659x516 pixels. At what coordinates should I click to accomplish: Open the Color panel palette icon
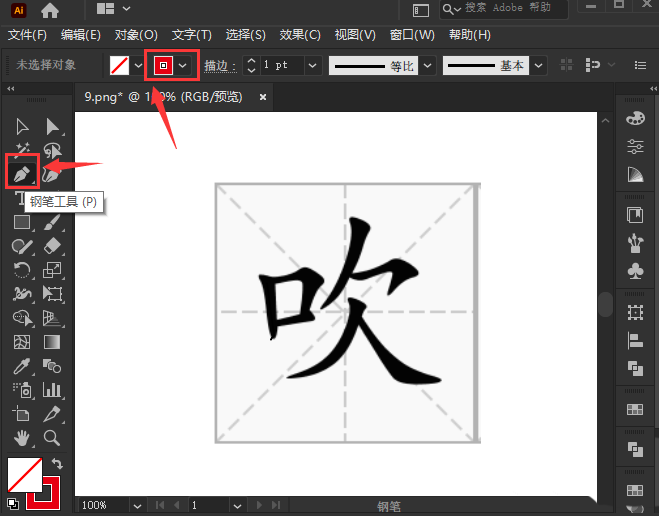click(x=635, y=118)
